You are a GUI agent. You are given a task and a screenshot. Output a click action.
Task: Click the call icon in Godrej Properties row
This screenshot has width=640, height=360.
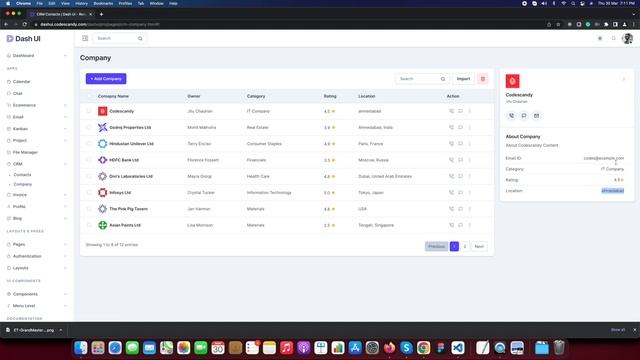tap(451, 127)
